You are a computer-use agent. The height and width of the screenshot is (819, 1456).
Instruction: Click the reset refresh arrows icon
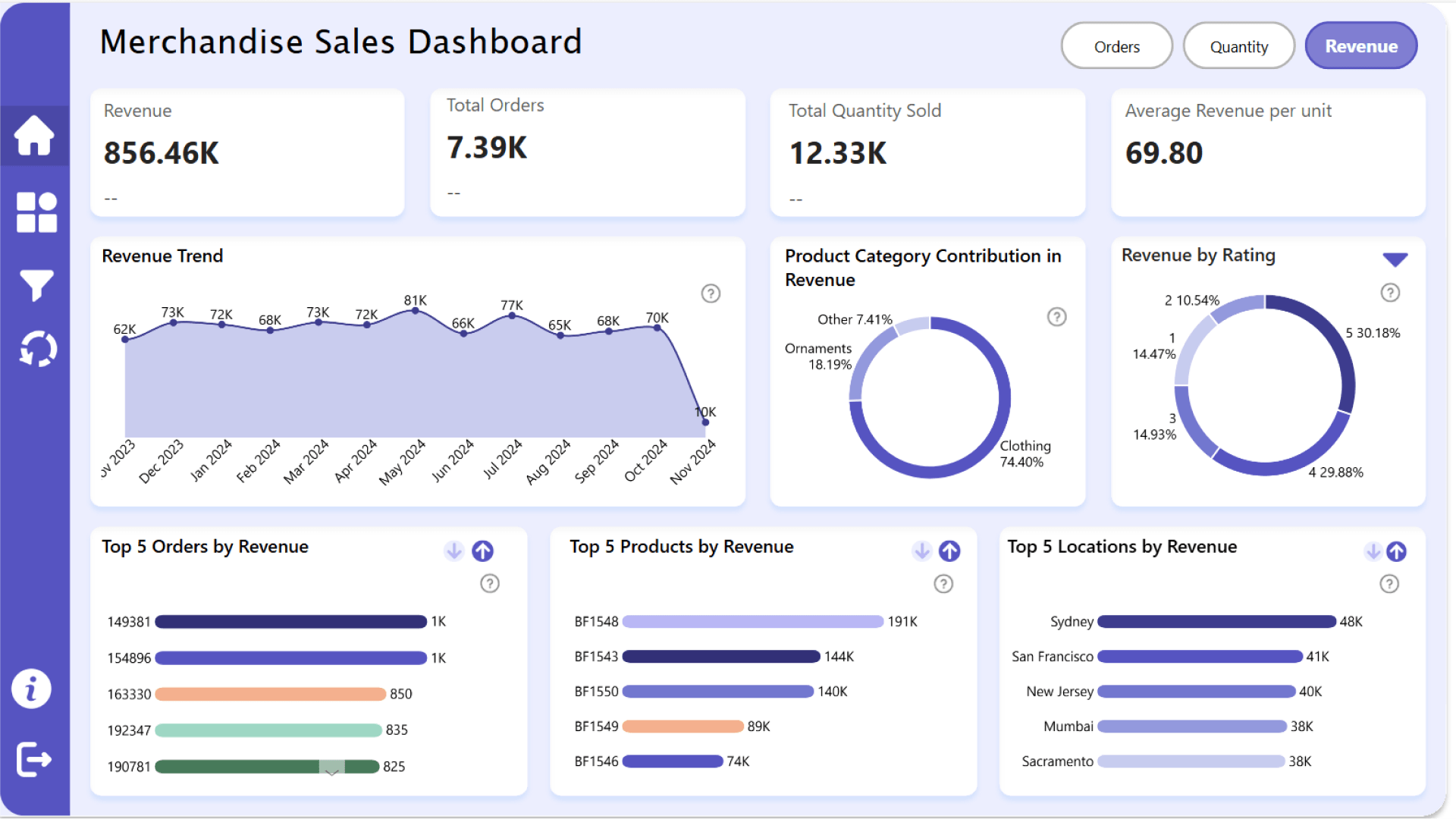point(37,349)
